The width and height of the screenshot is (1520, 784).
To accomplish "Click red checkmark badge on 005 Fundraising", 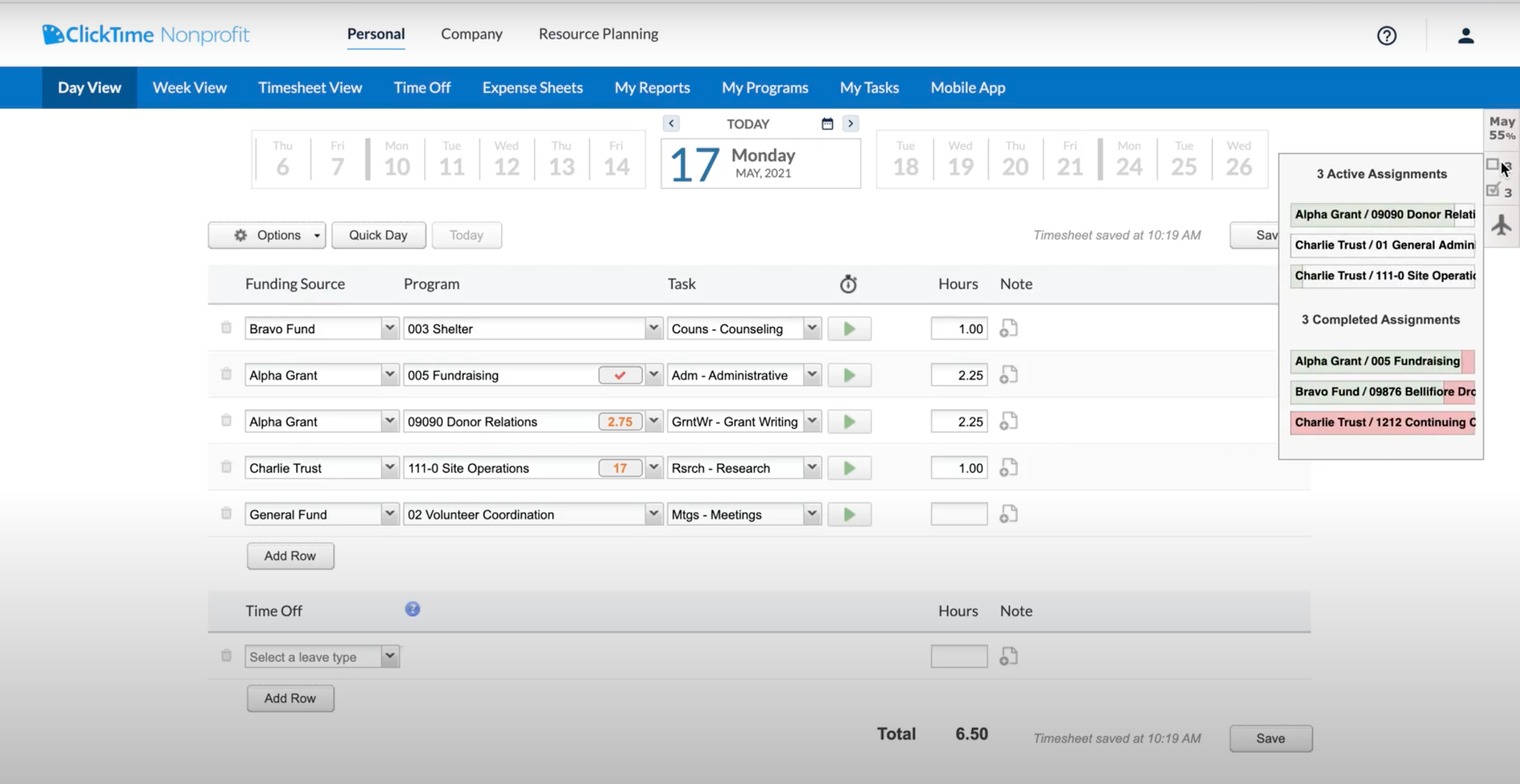I will pos(620,375).
